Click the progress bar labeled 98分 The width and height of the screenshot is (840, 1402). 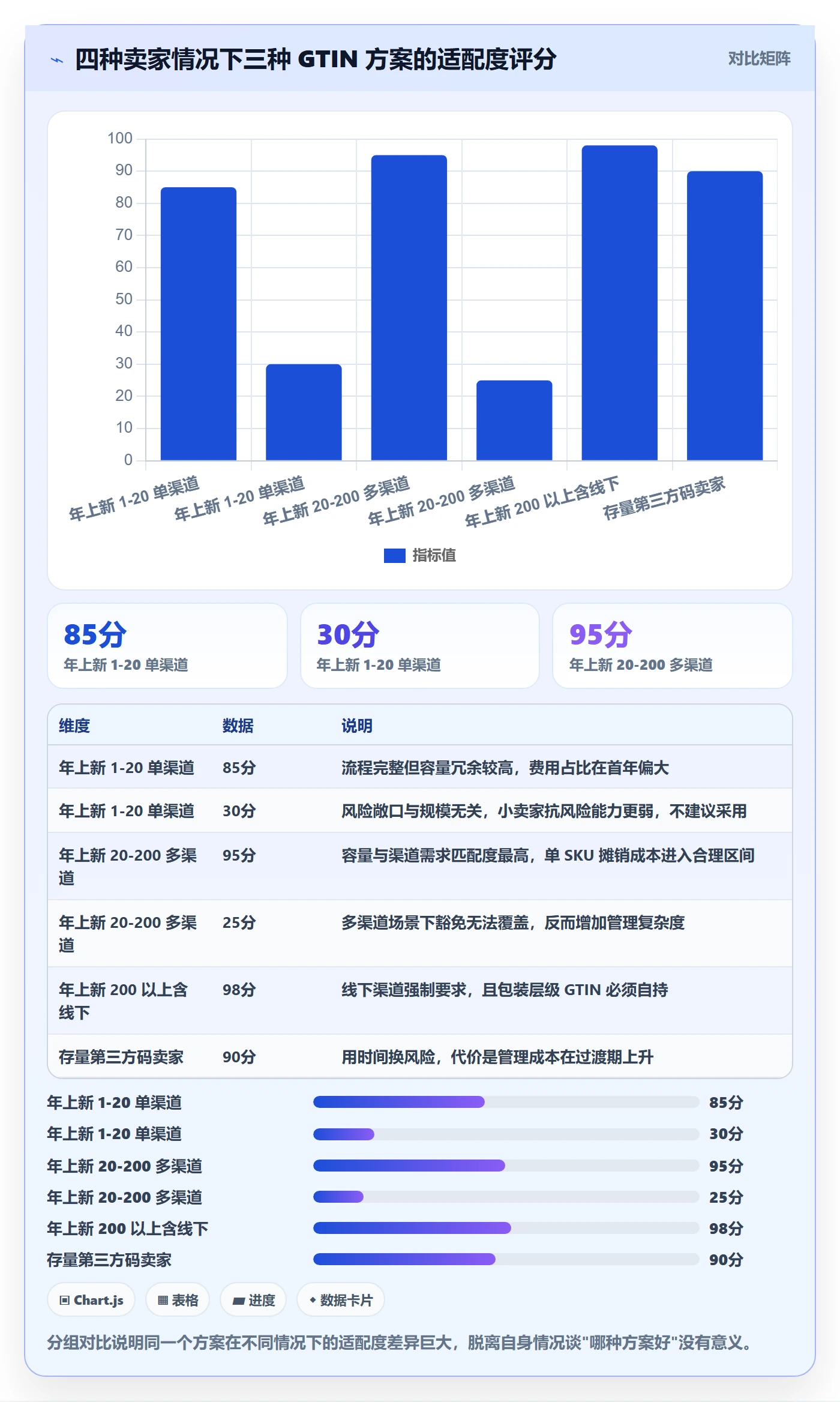[x=506, y=1228]
